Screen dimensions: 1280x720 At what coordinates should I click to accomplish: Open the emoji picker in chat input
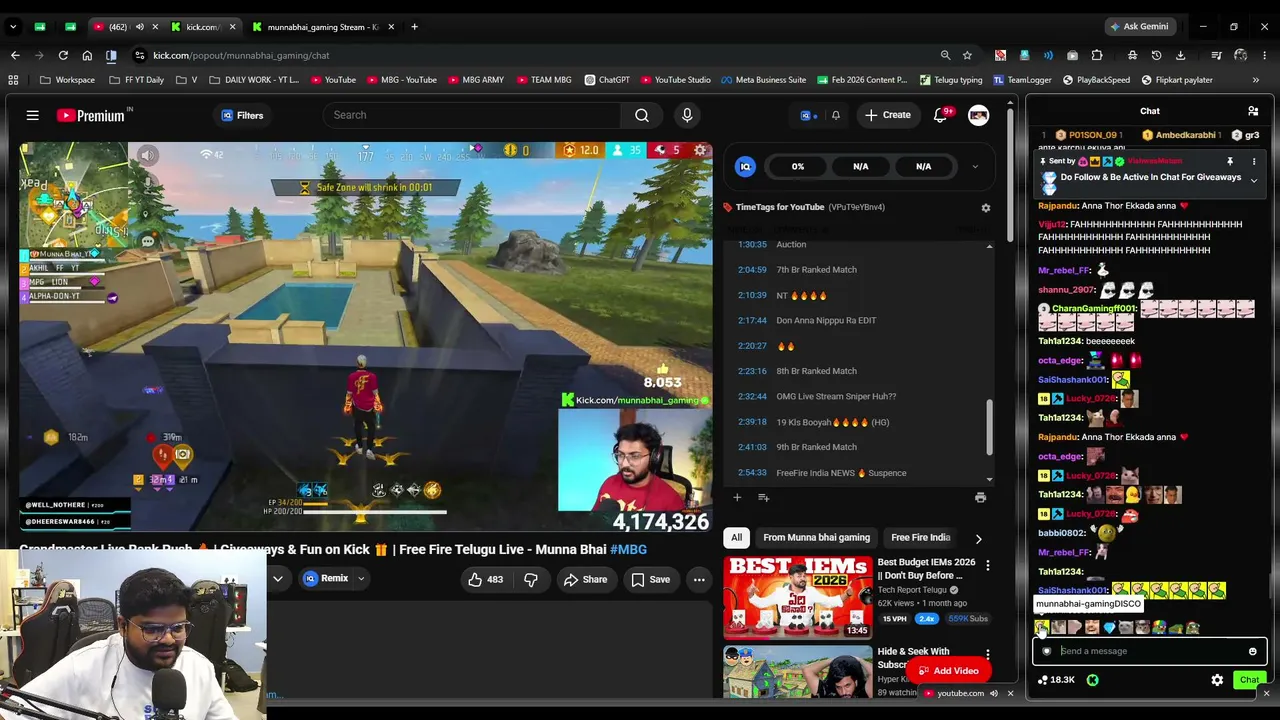(1252, 651)
